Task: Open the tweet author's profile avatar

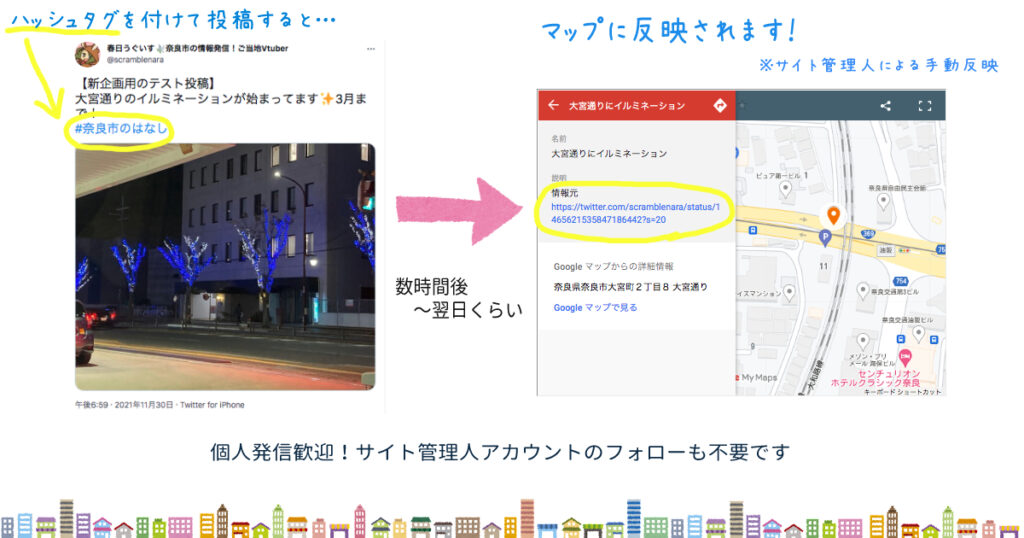Action: coord(90,53)
